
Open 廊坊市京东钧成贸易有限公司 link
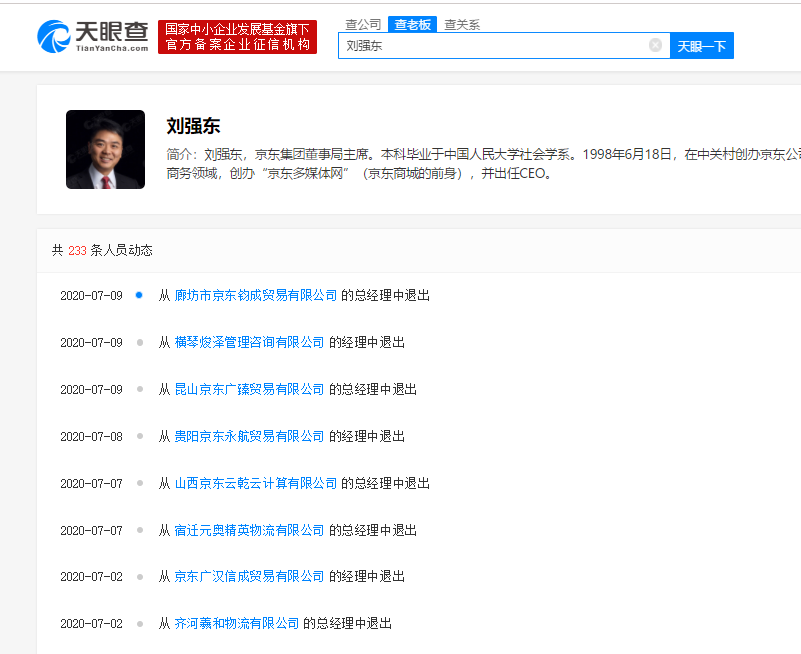[x=256, y=295]
